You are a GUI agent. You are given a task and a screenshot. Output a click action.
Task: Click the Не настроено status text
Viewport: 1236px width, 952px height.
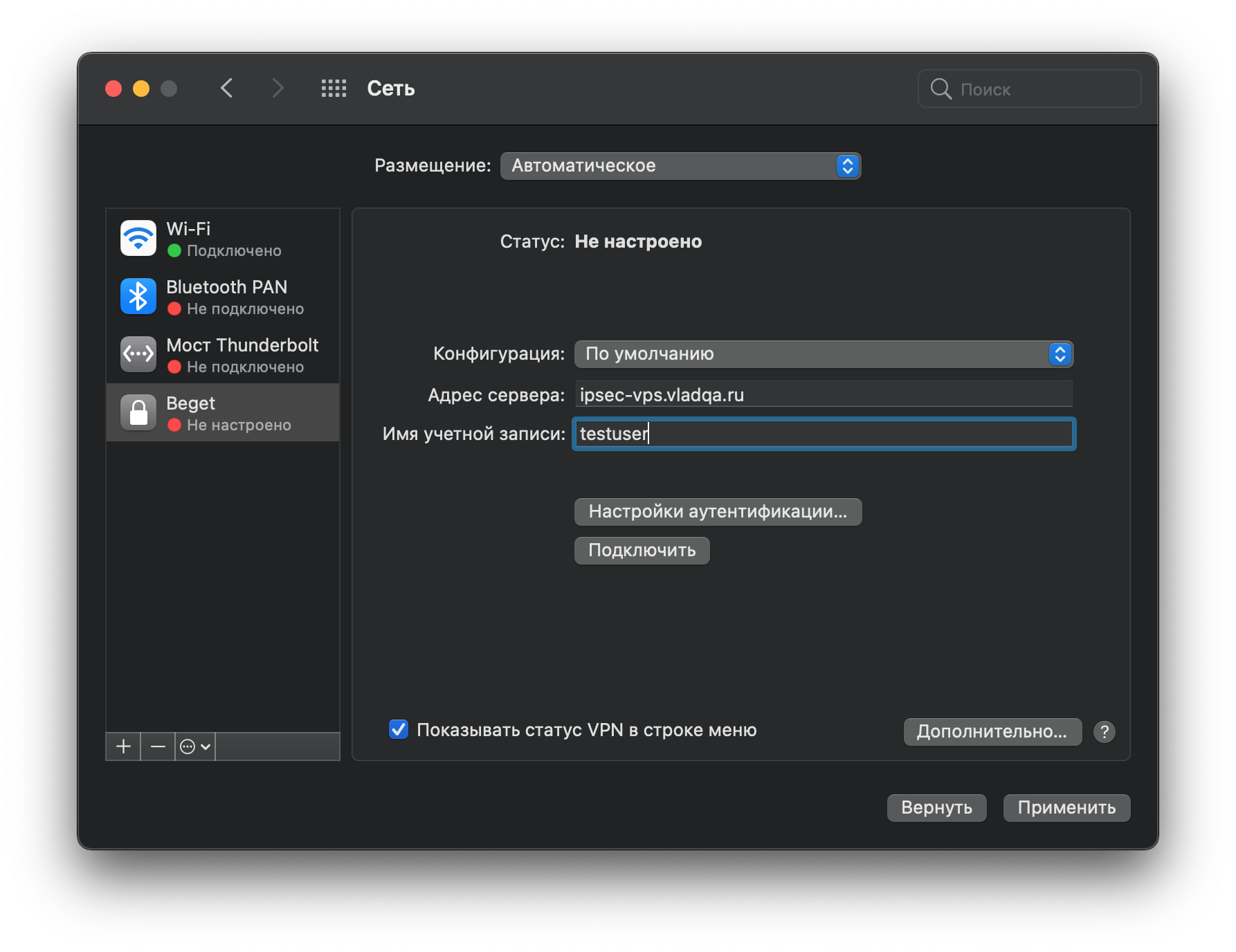(x=638, y=241)
